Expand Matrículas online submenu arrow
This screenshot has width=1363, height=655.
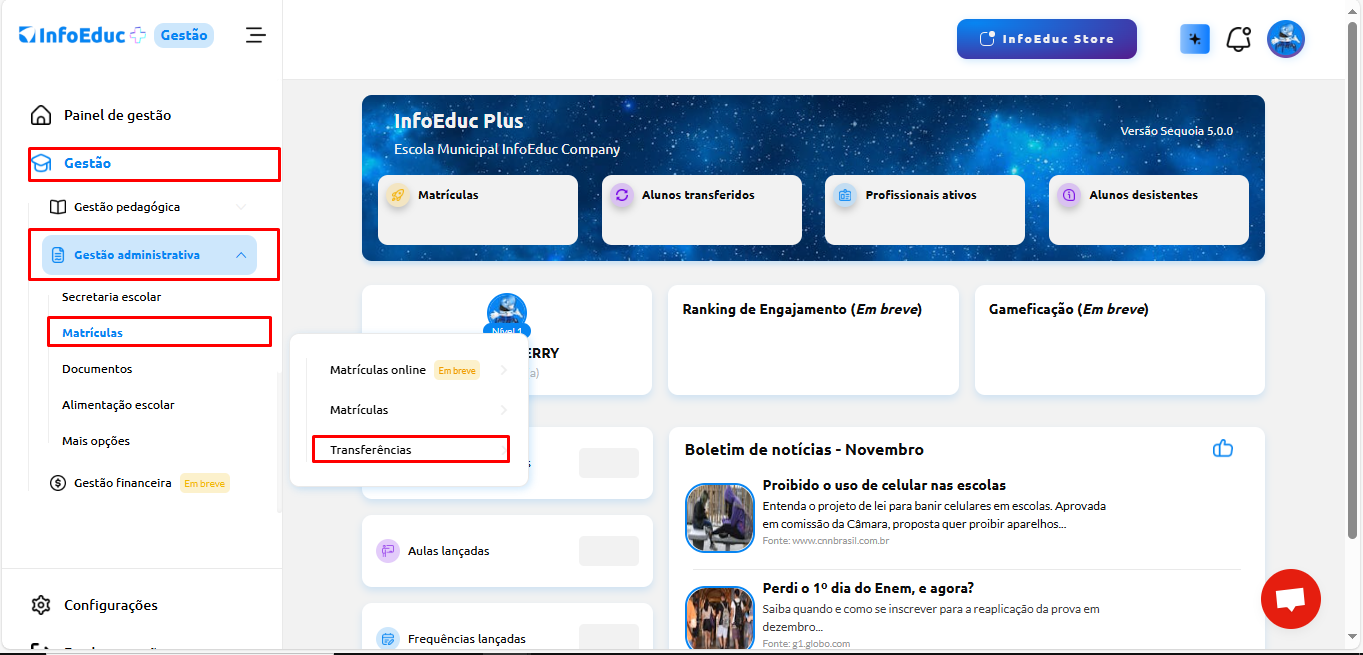point(503,370)
